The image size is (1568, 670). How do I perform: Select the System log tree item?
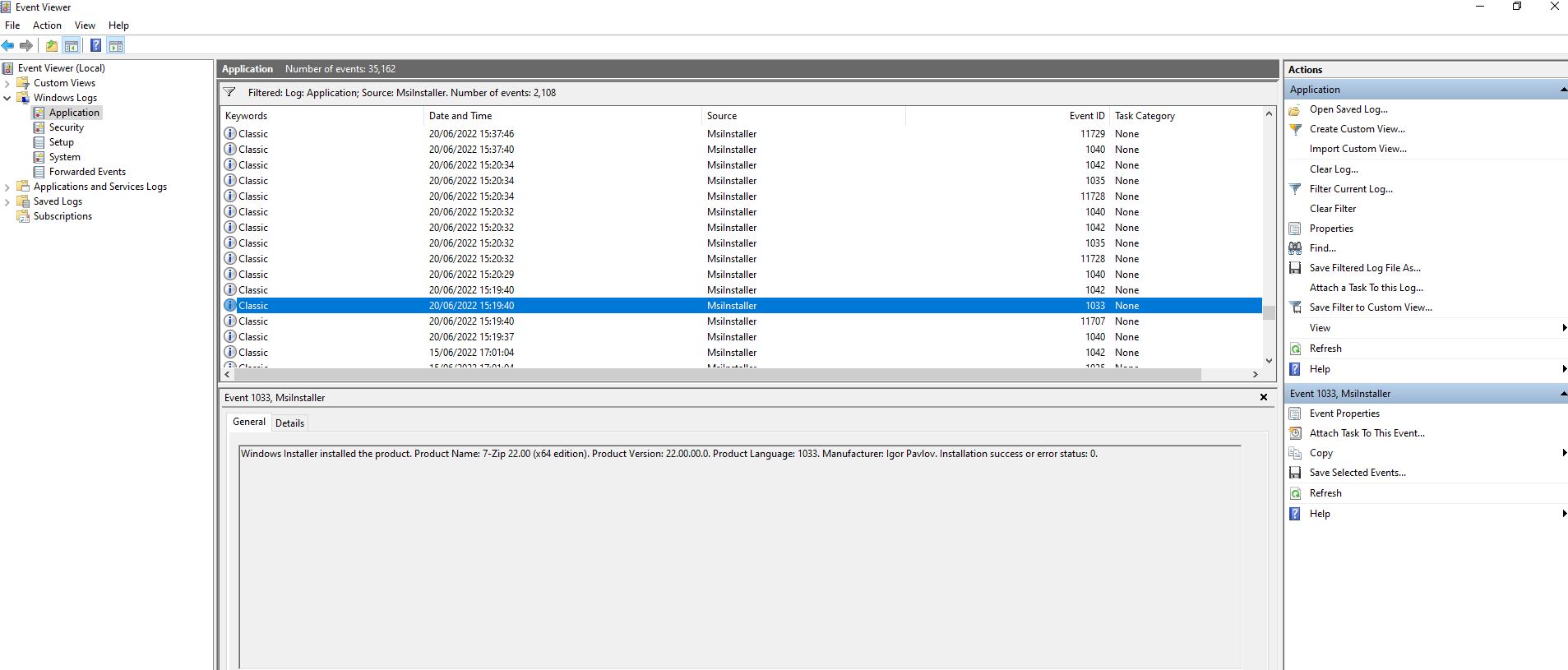click(x=64, y=157)
